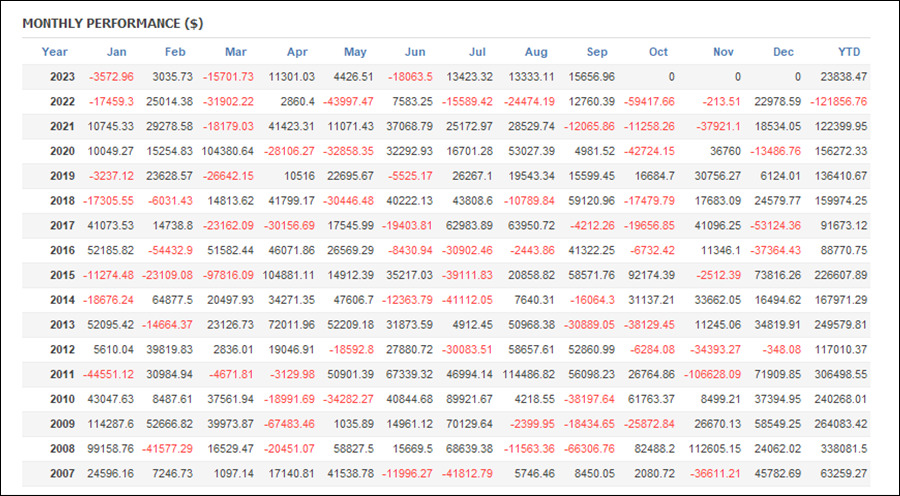Click the 2023 year row label
The image size is (900, 496).
click(x=62, y=77)
